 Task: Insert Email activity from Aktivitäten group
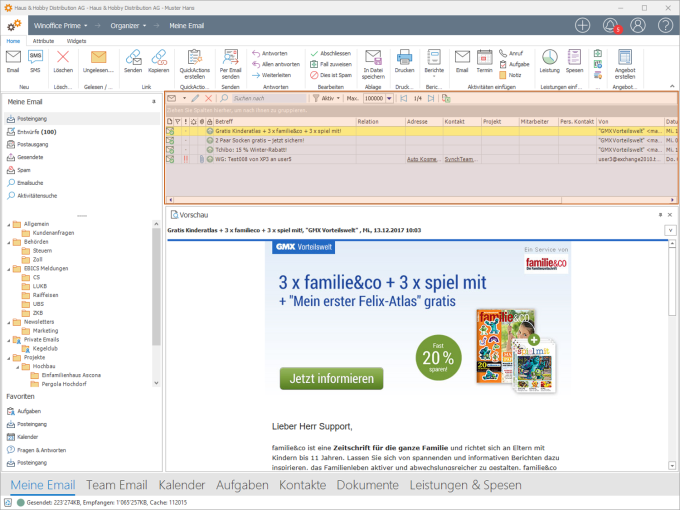click(462, 61)
